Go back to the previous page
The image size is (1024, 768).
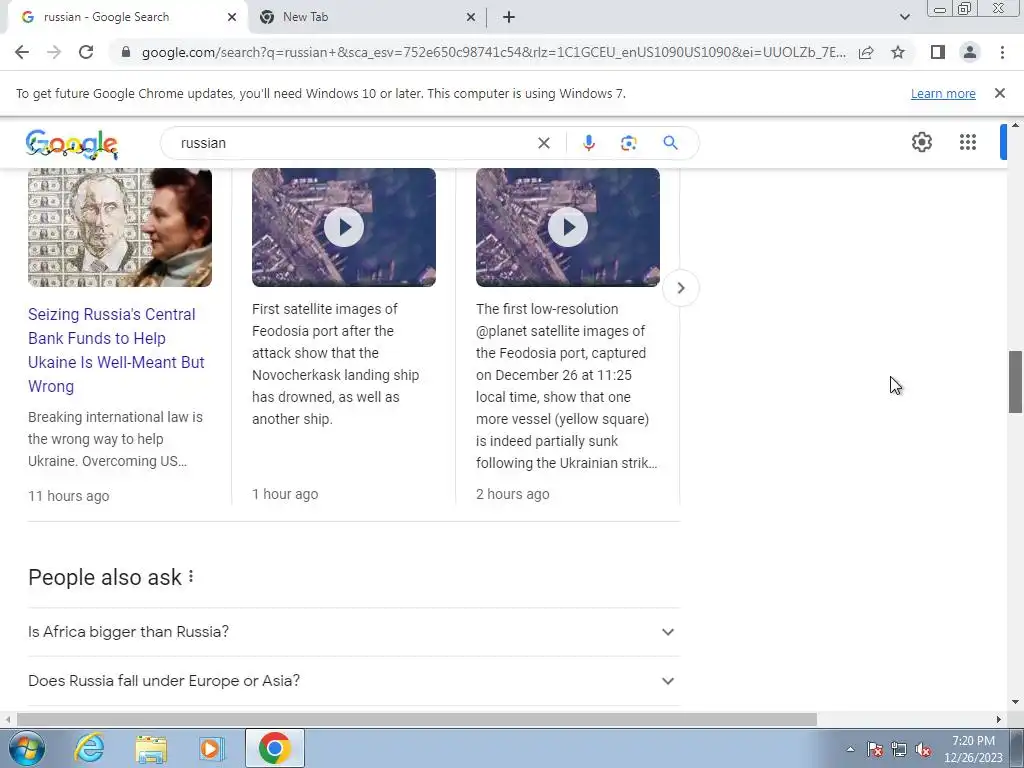point(22,52)
